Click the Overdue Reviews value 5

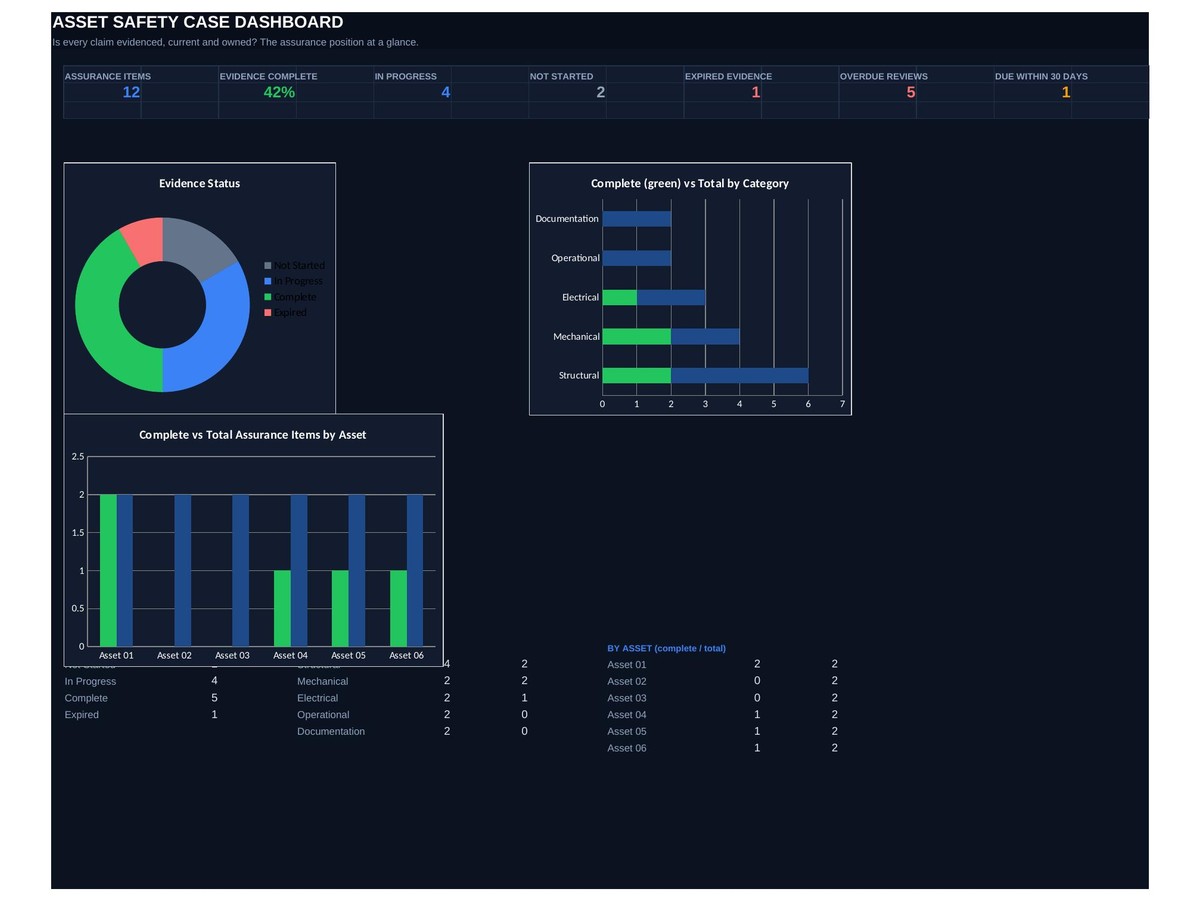point(911,92)
